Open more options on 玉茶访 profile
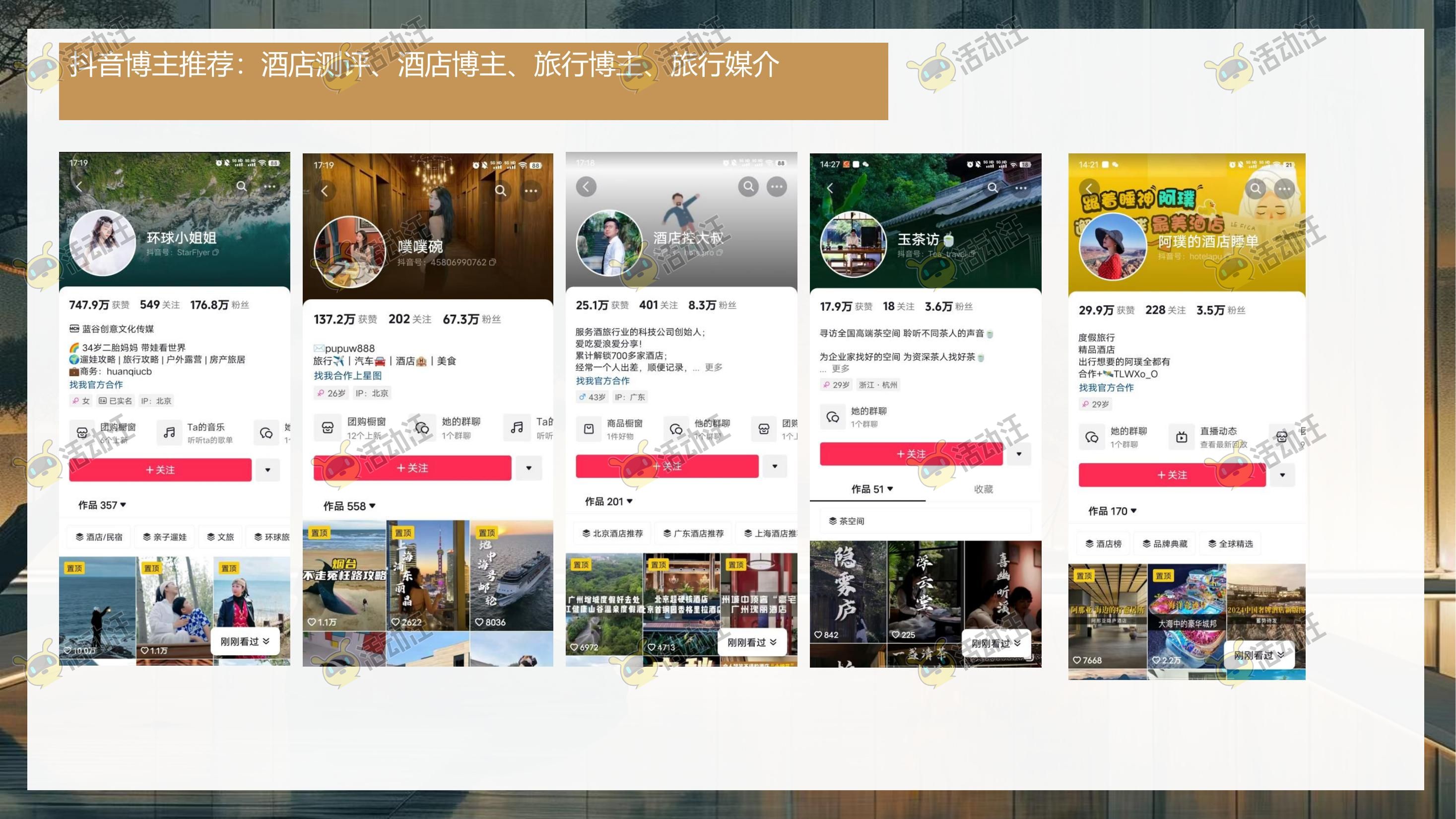Viewport: 1456px width, 819px height. 1021,188
